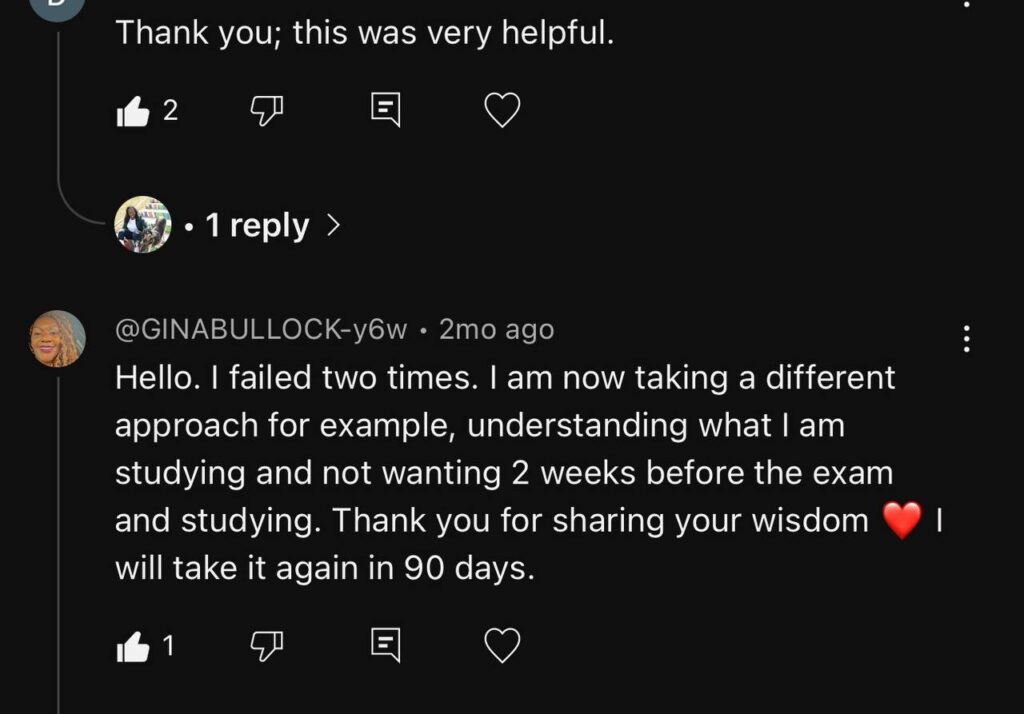Tap the red heart emoji in the comment
This screenshot has height=714, width=1024.
pyautogui.click(x=902, y=522)
